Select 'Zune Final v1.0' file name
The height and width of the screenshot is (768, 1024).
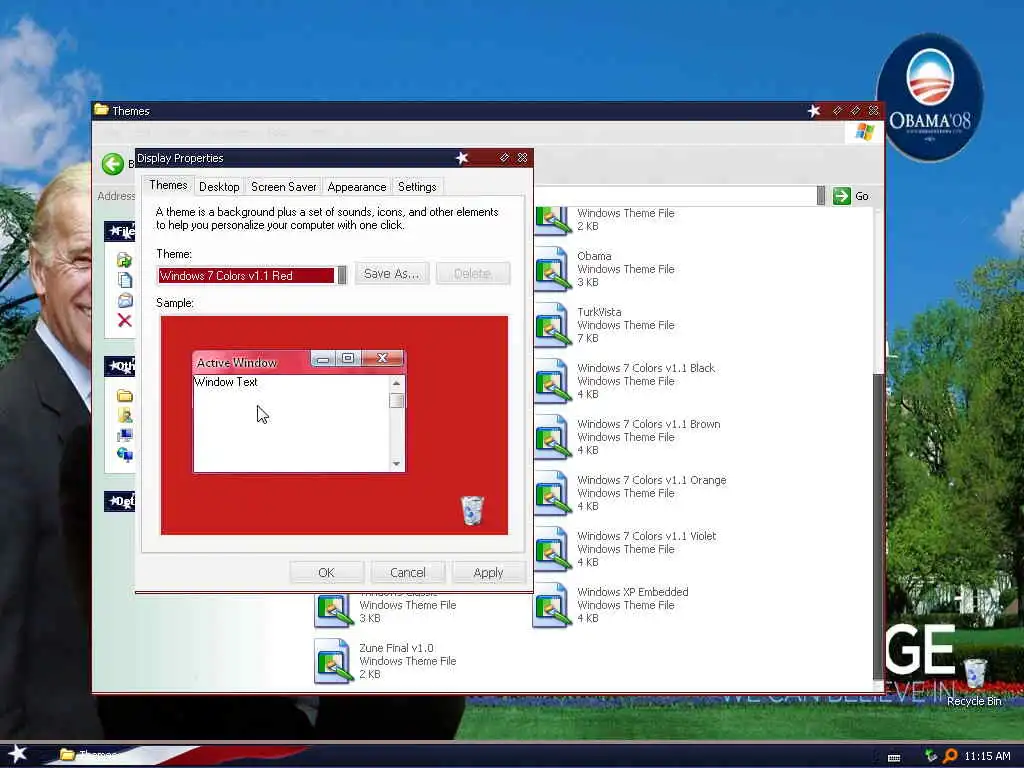click(396, 648)
